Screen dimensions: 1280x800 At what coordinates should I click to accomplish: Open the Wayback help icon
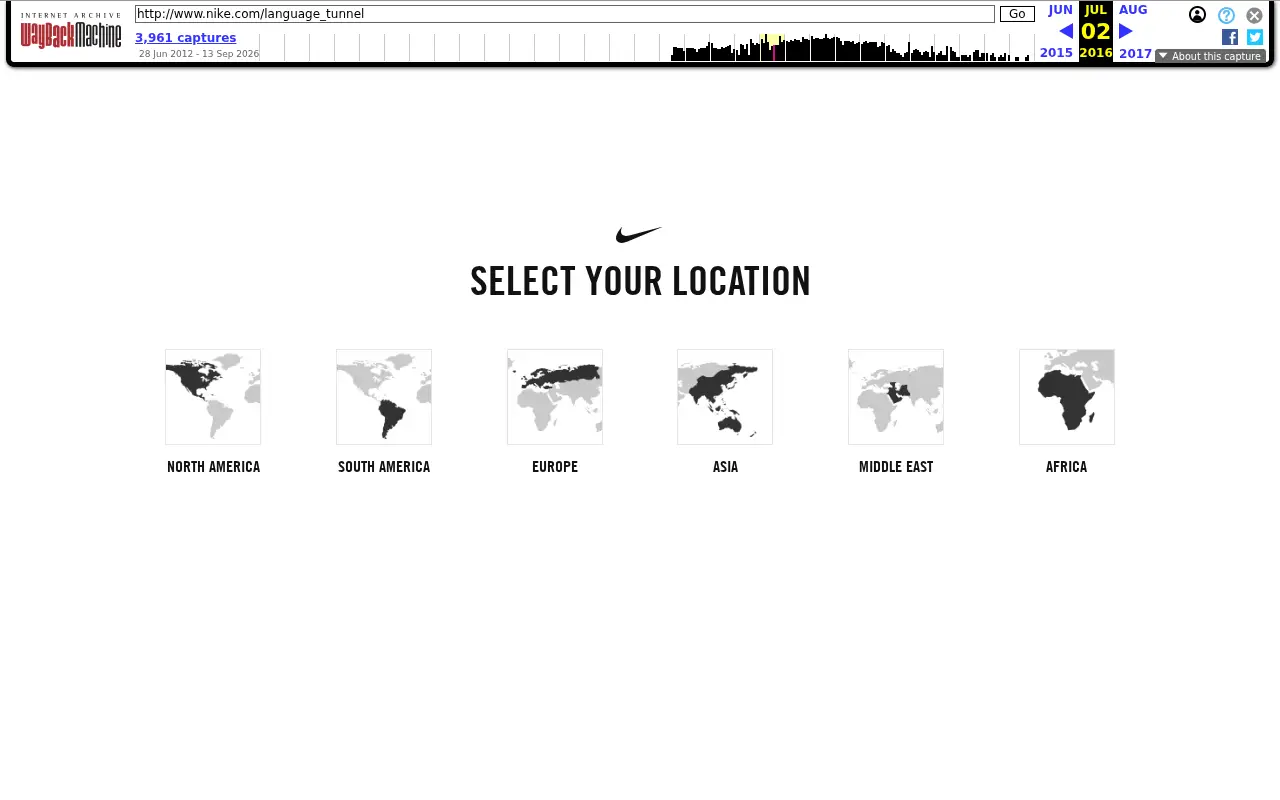click(x=1226, y=15)
